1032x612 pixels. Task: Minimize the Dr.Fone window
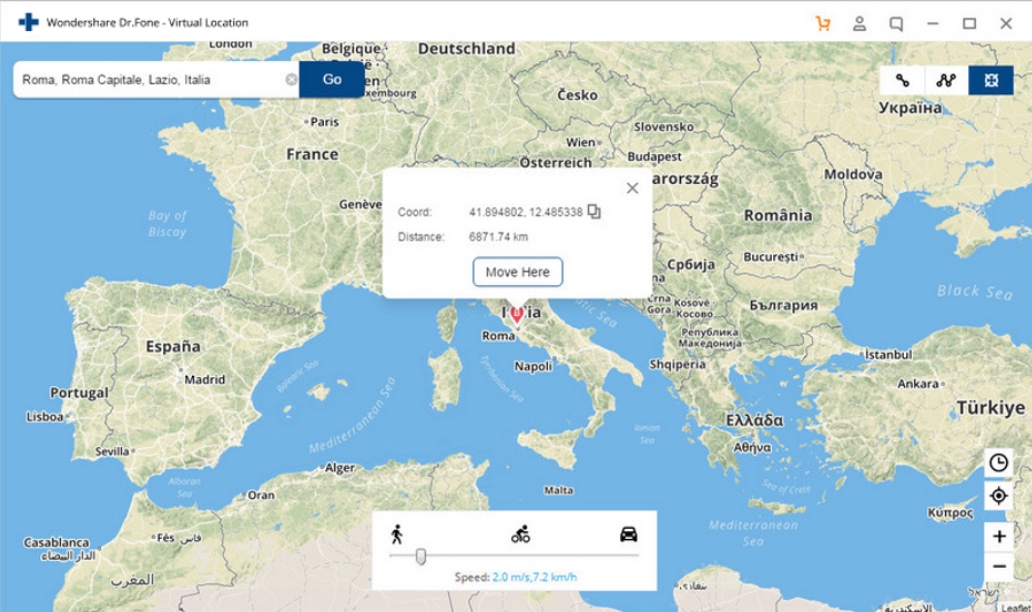coord(933,24)
